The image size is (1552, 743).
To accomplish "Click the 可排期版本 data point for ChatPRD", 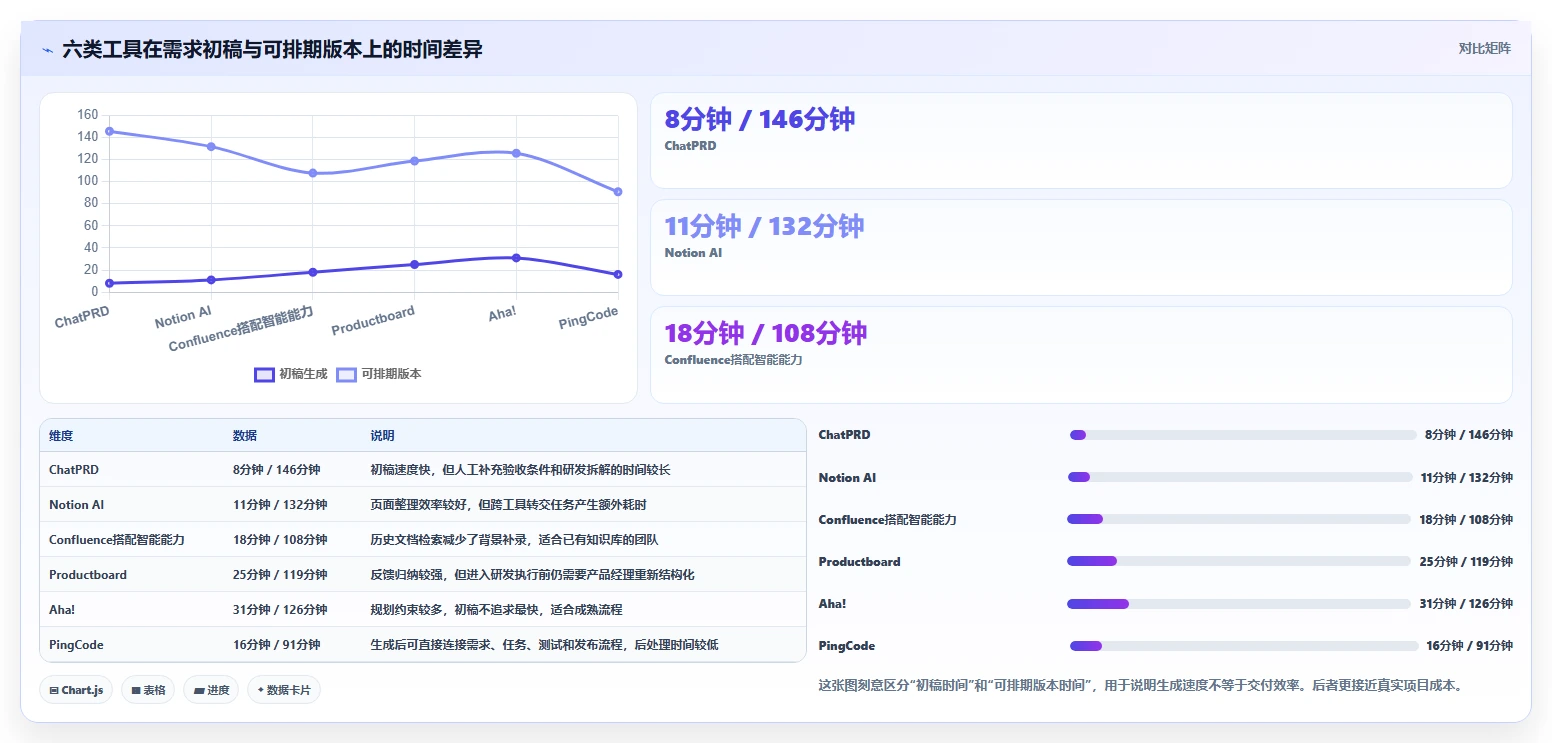I will coord(109,131).
